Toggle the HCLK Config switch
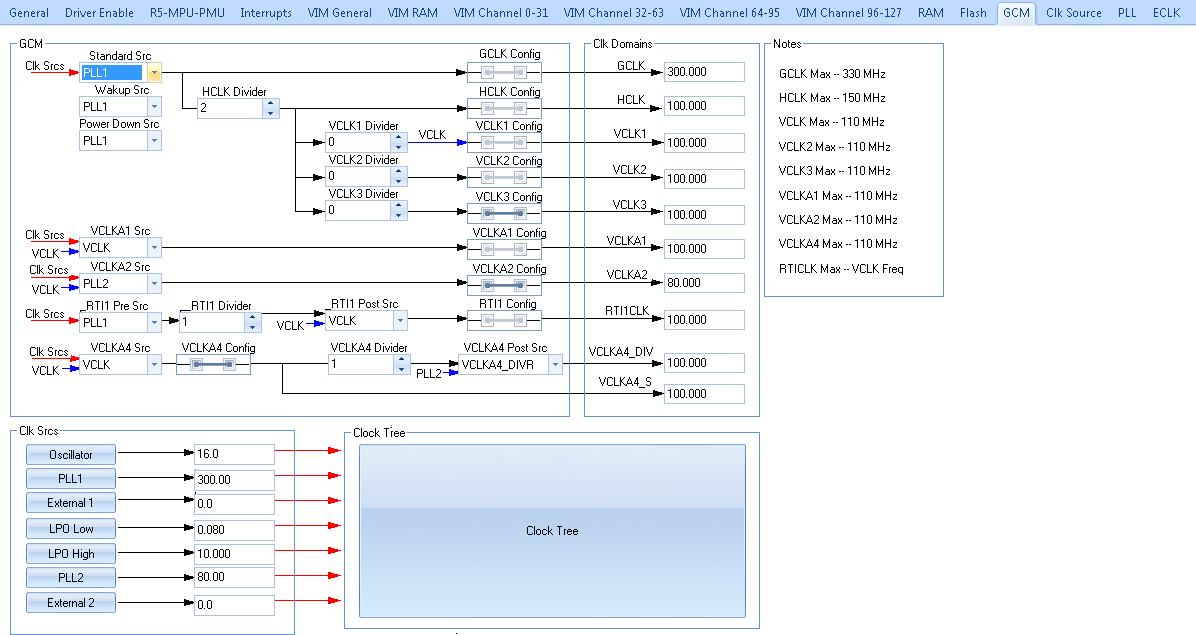Screen dimensions: 1196x635 pos(504,110)
